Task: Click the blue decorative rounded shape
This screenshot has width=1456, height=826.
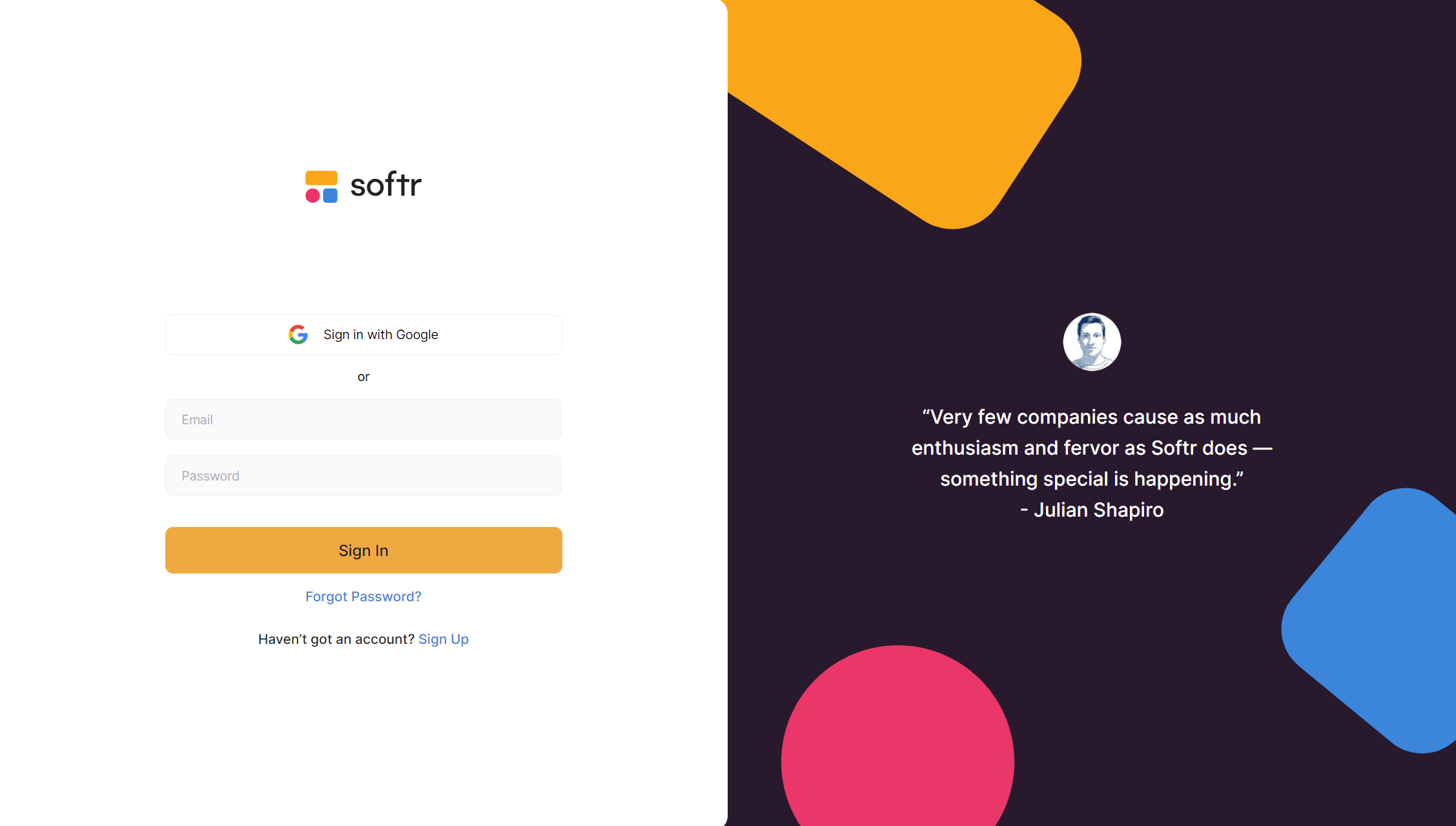Action: point(1375,620)
